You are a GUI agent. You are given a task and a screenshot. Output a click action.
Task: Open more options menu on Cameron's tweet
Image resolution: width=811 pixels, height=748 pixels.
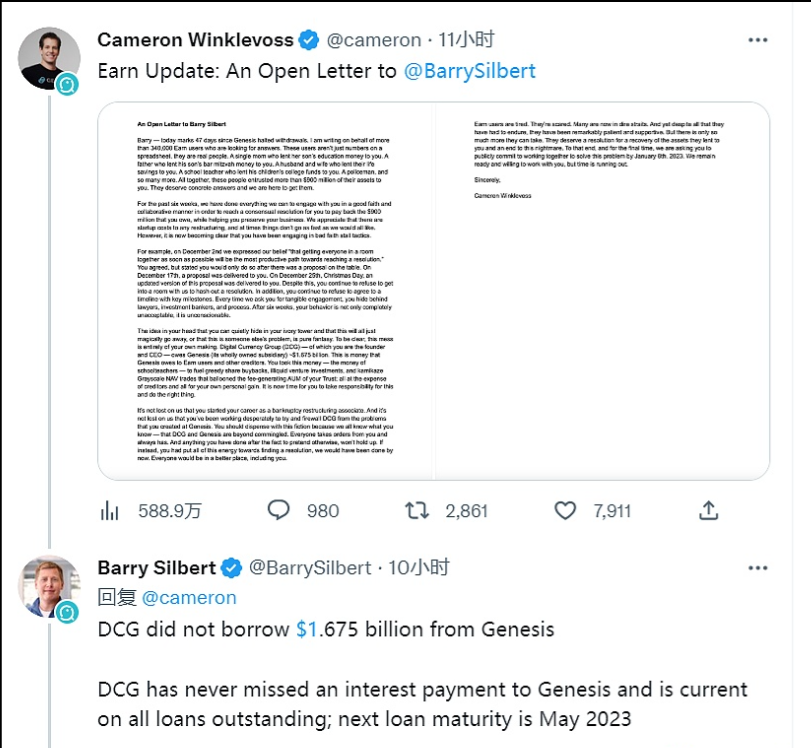pyautogui.click(x=758, y=40)
